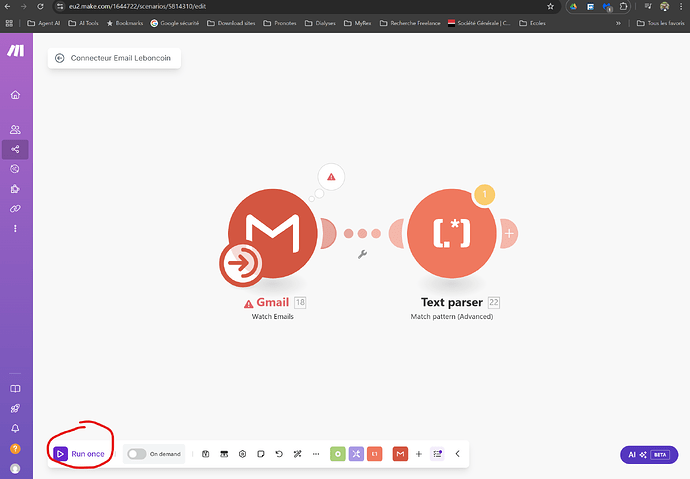Click the Make logo in sidebar
The image size is (690, 479).
16,51
